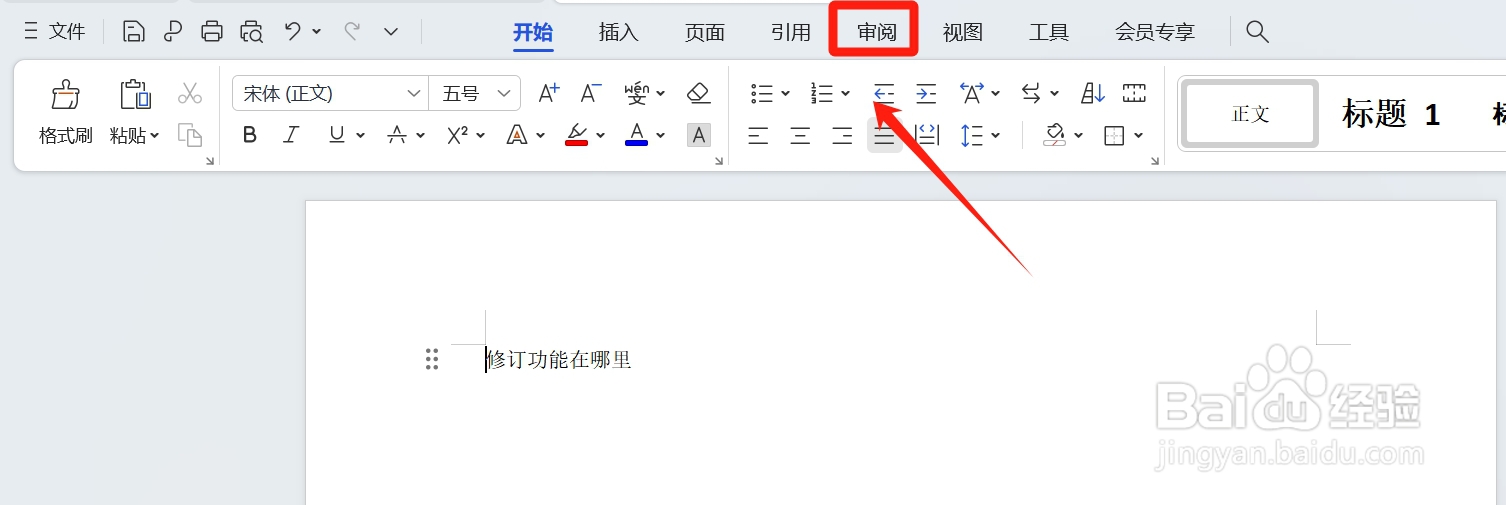The image size is (1506, 505).
Task: Open font group dialog launcher
Action: tap(719, 160)
